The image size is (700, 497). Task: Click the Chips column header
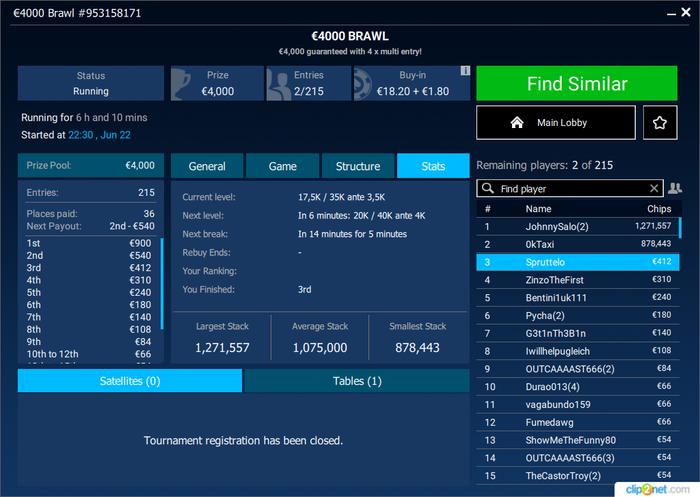[x=659, y=209]
